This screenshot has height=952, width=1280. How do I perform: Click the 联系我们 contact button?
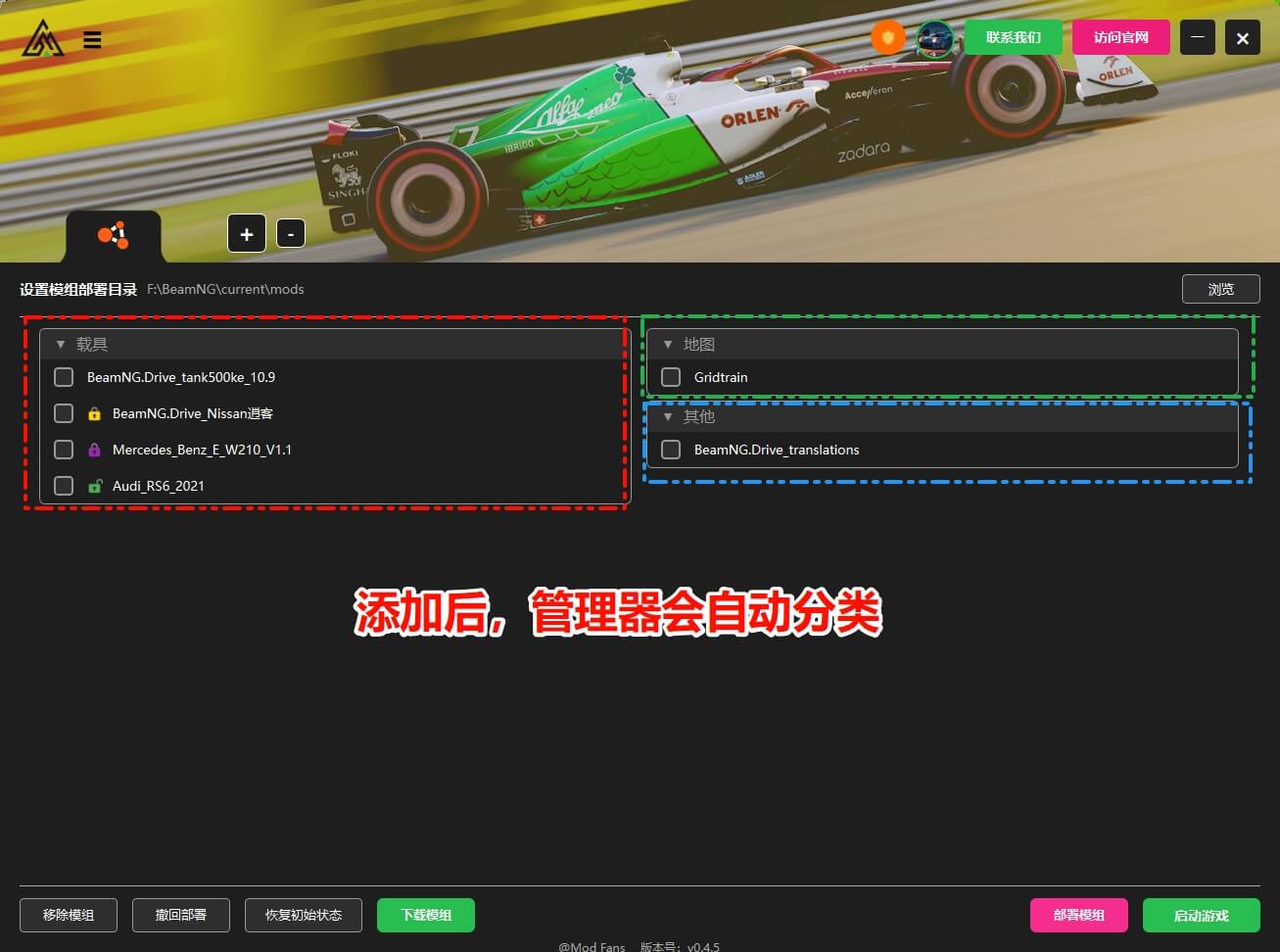pos(1013,38)
